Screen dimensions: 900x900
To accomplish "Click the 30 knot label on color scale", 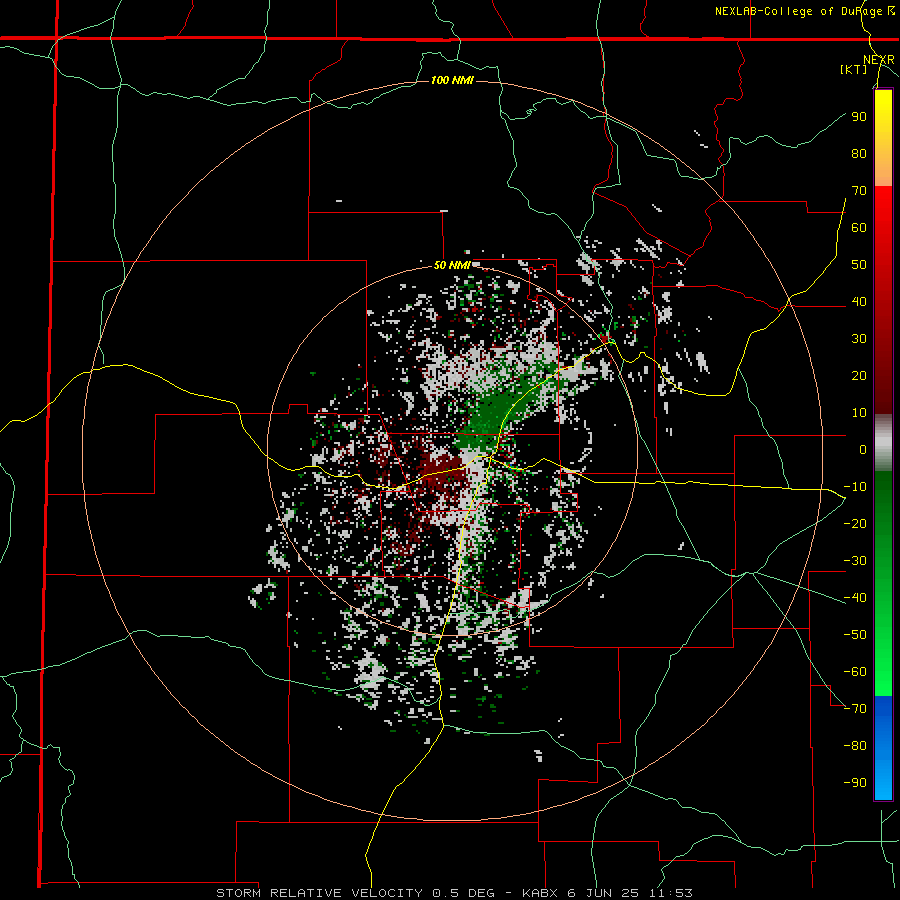I will pyautogui.click(x=859, y=339).
